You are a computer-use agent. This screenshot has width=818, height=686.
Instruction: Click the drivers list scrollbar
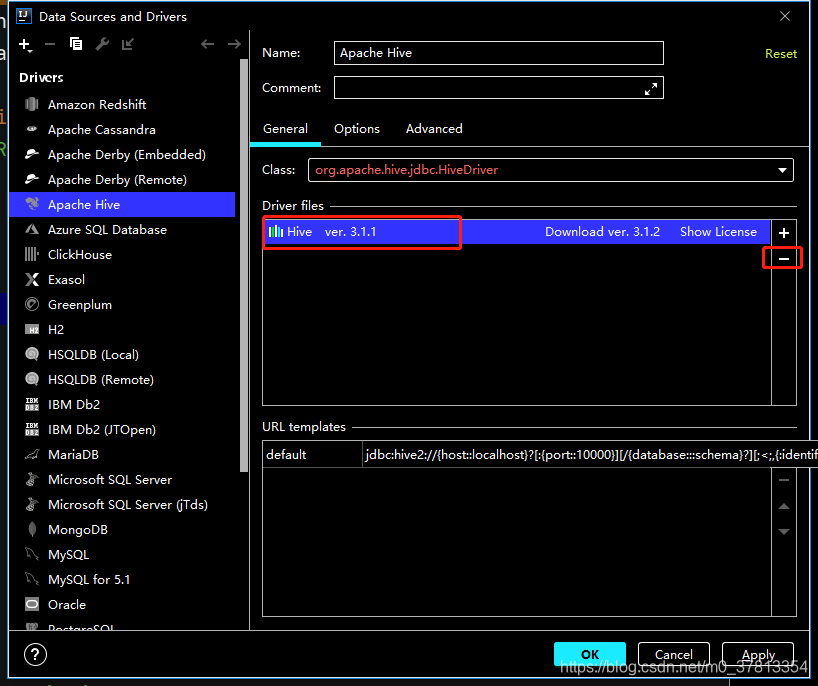[244, 265]
